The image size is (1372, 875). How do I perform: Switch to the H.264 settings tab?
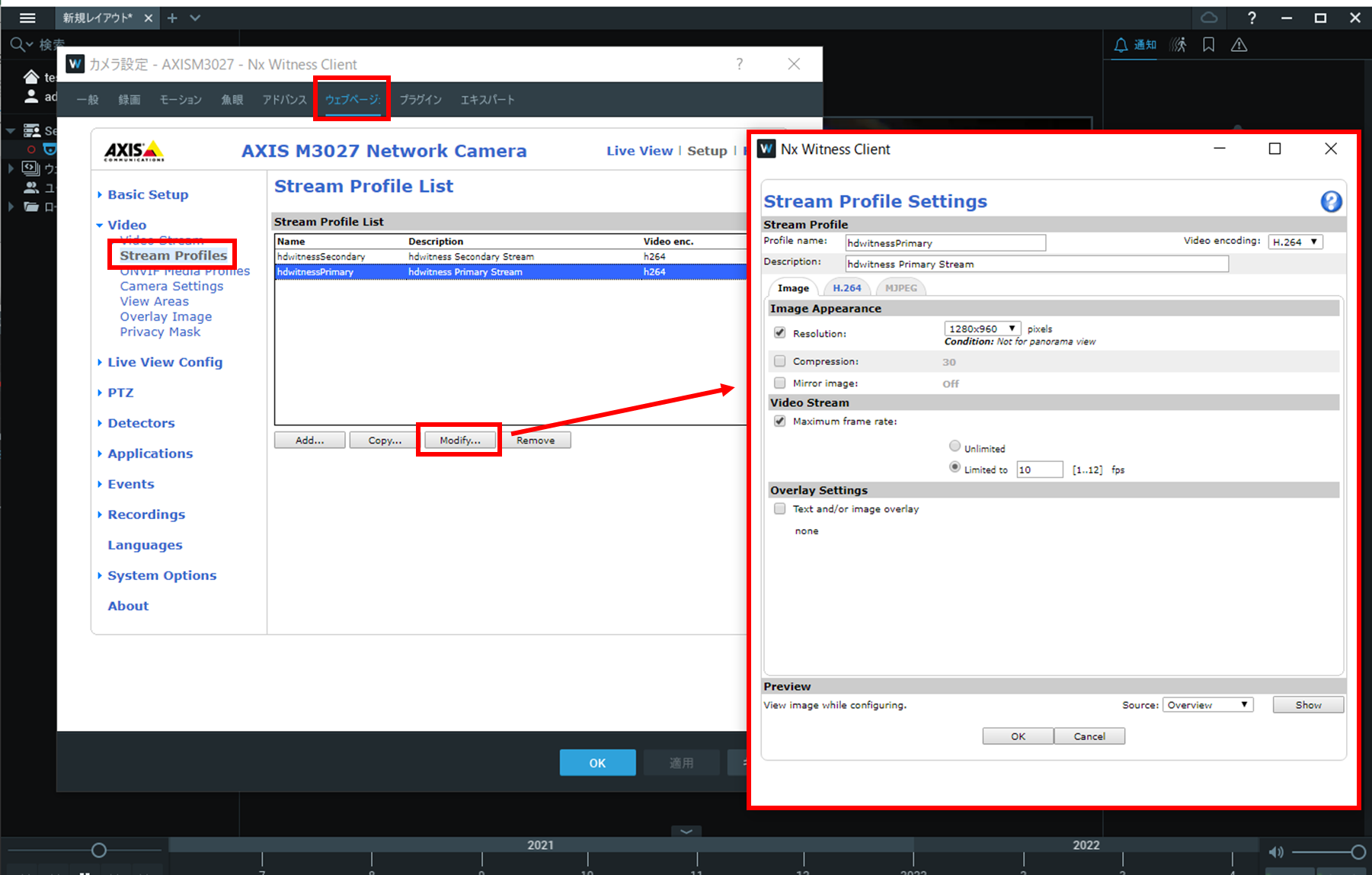[x=846, y=288]
